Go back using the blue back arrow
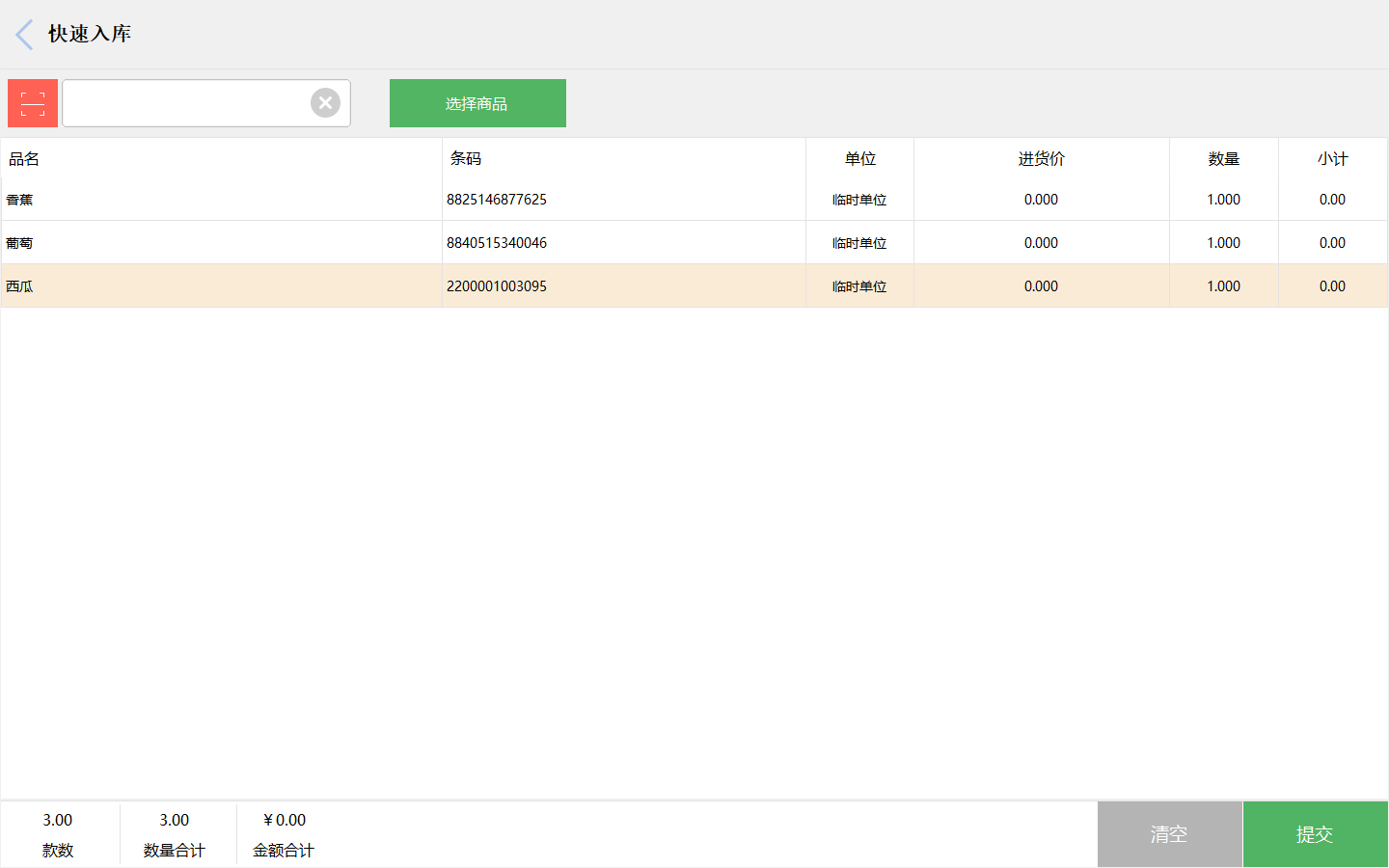 pos(25,35)
